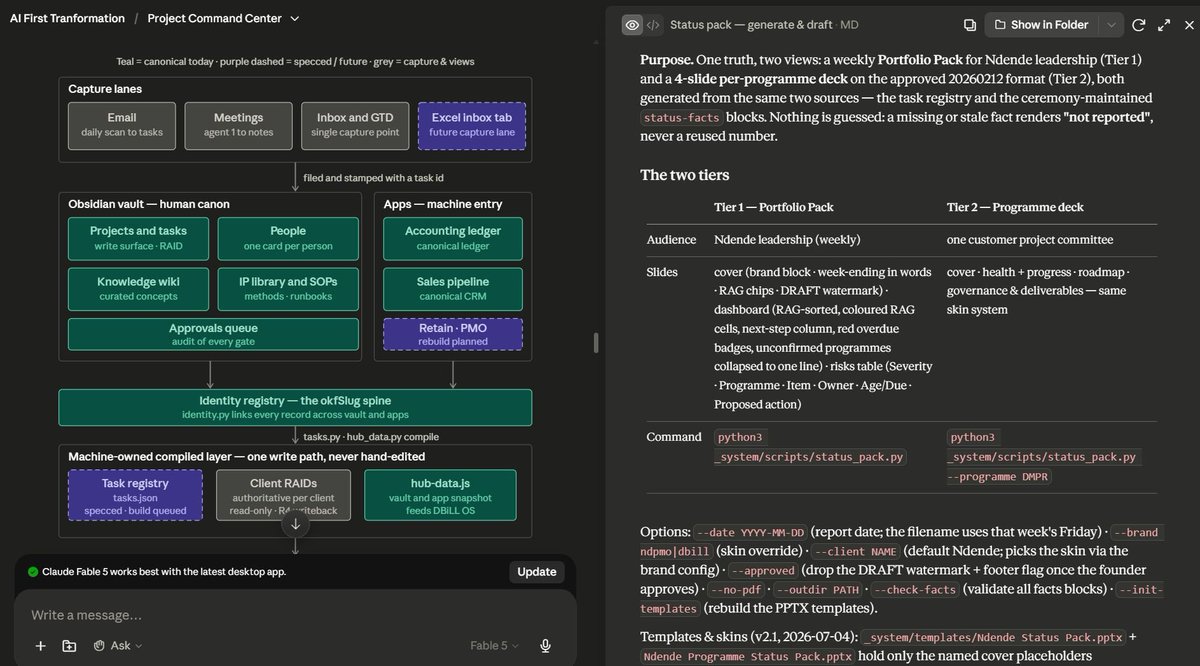The image size is (1200, 666).
Task: Click the '--date YYYY-MM-DD' option code
Action: [x=752, y=533]
